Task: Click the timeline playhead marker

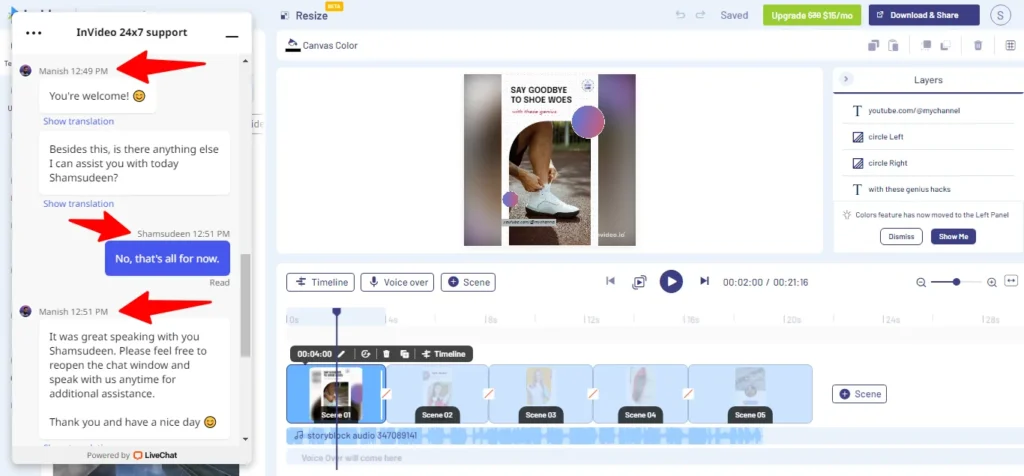Action: tap(336, 313)
